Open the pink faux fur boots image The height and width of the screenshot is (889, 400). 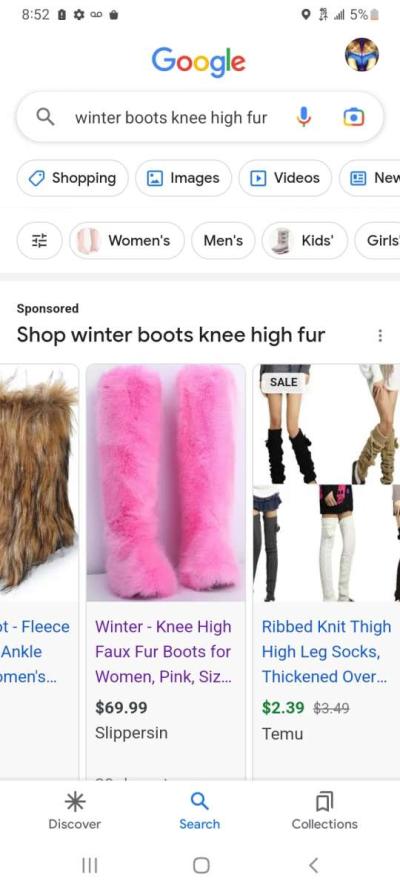[x=166, y=482]
